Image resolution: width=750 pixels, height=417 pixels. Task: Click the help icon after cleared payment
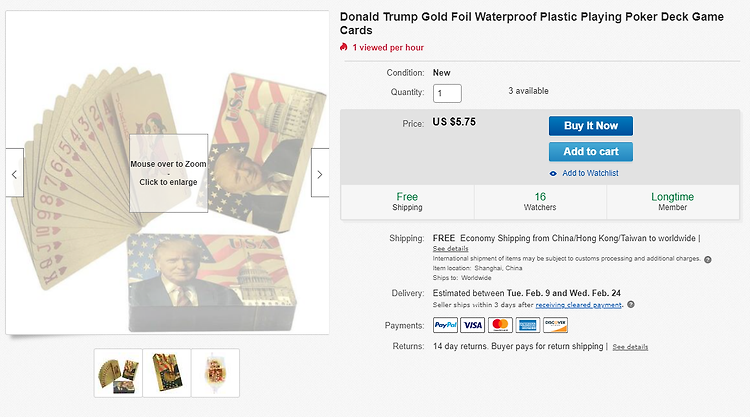coord(631,305)
